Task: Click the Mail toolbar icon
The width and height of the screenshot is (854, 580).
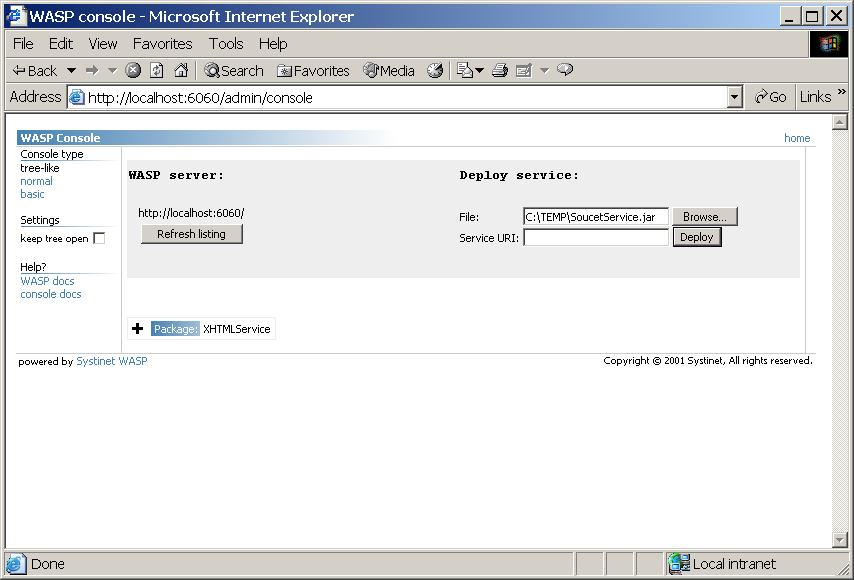Action: (x=465, y=70)
